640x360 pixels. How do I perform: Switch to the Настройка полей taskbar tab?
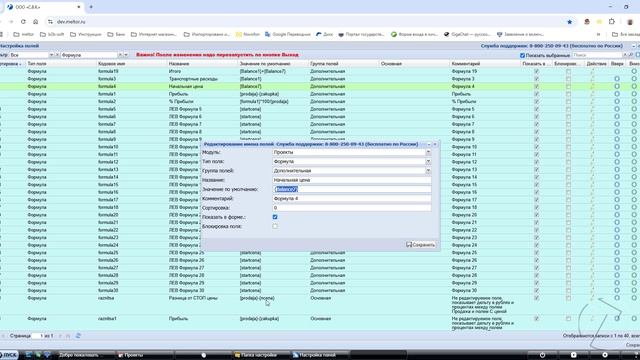[320, 355]
